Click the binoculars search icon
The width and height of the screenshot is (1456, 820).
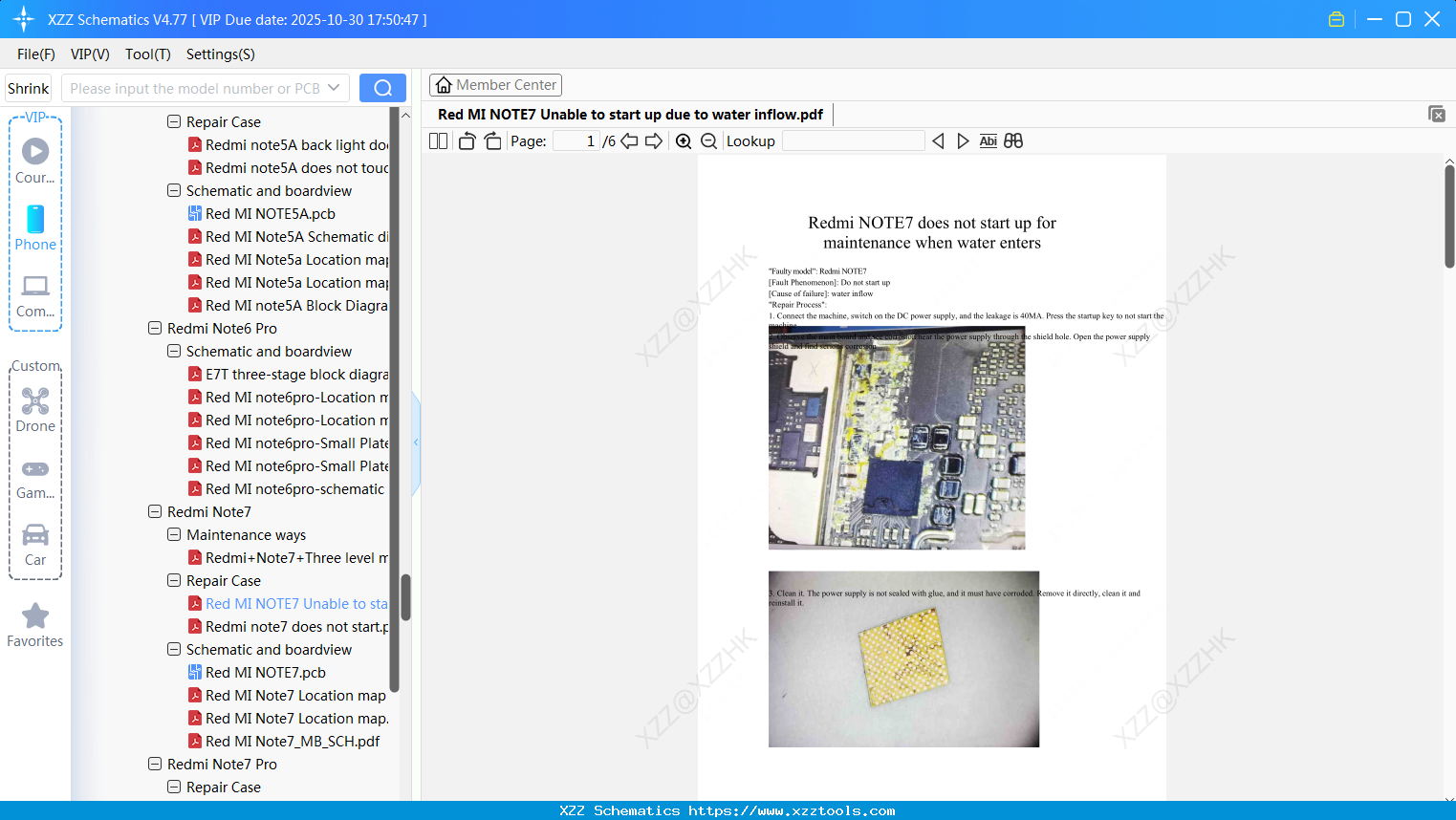click(x=1013, y=141)
